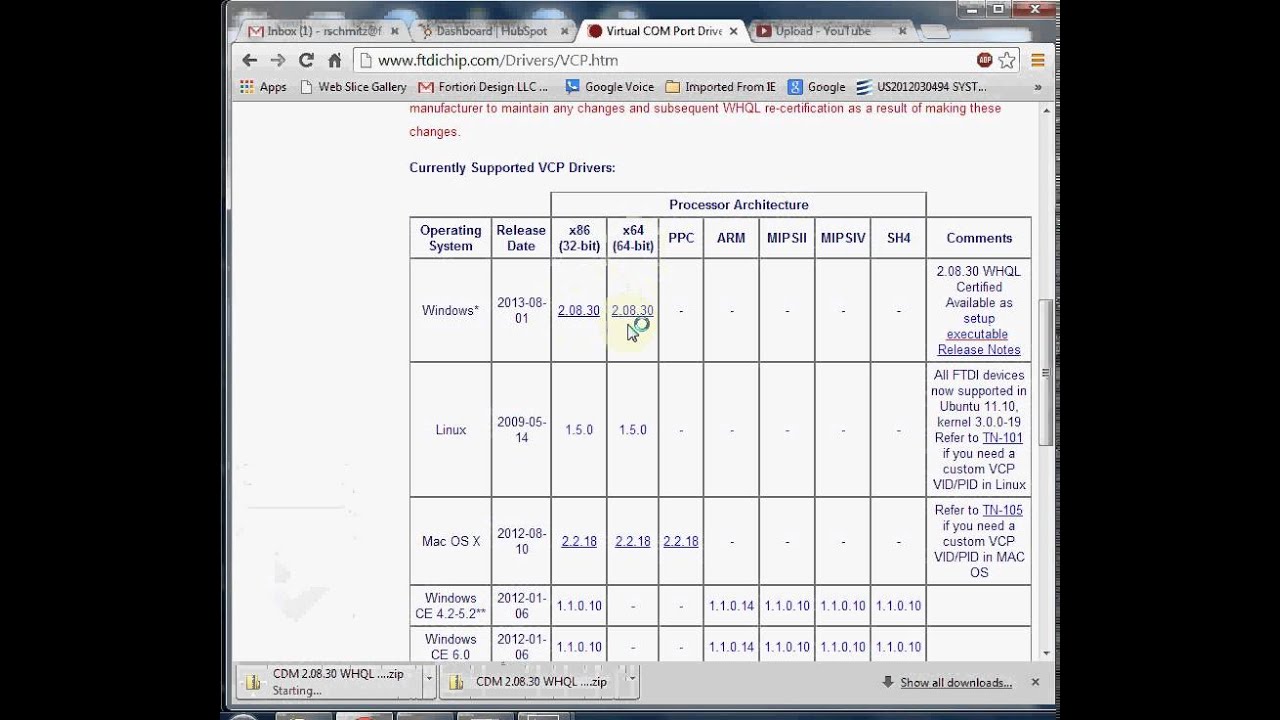The width and height of the screenshot is (1280, 720).
Task: Click the Currently Supported VCP Drivers heading
Action: pyautogui.click(x=512, y=168)
